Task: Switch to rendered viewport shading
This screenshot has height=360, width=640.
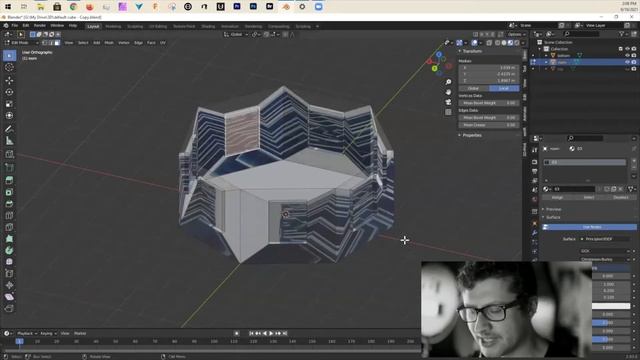Action: tap(517, 42)
